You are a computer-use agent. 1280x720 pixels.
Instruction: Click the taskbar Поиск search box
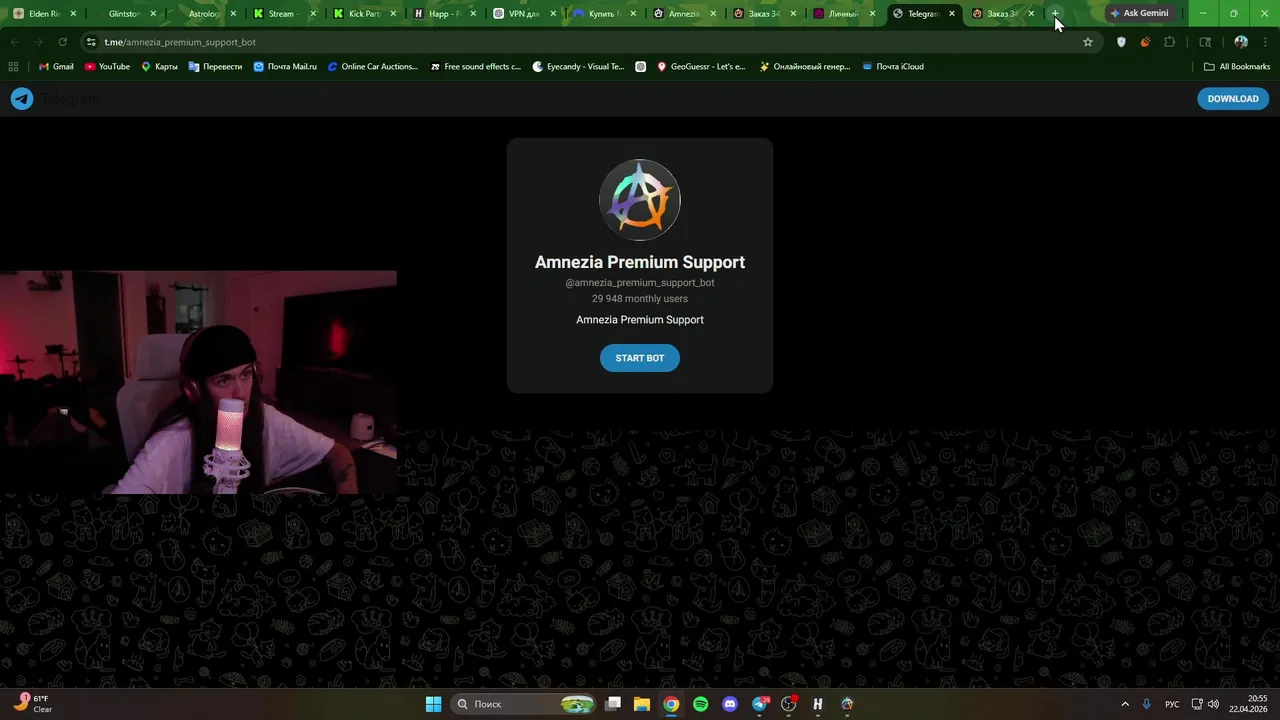524,704
